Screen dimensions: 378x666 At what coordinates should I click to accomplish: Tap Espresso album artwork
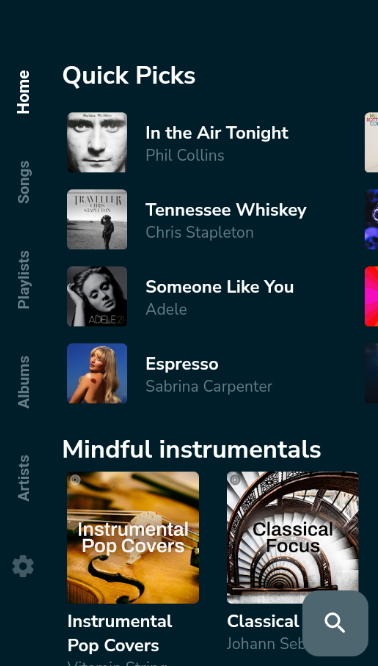pos(97,373)
